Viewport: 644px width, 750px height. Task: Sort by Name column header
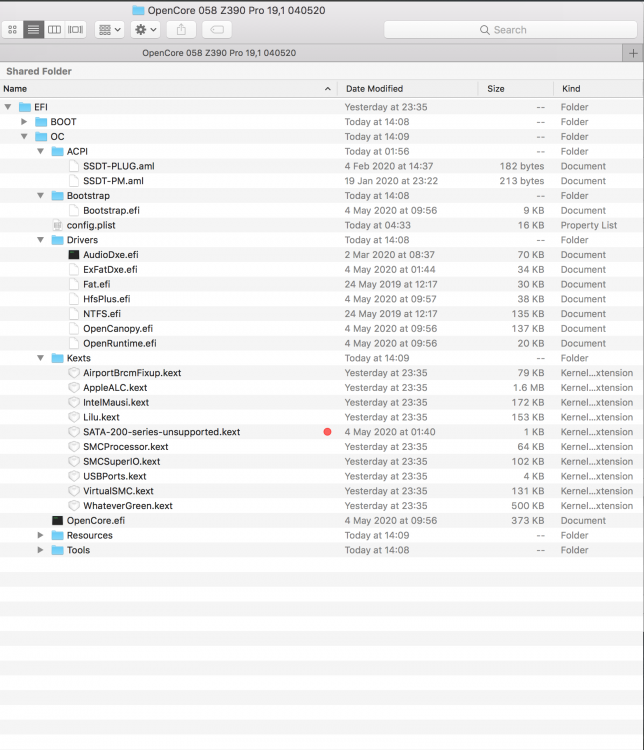coord(168,88)
